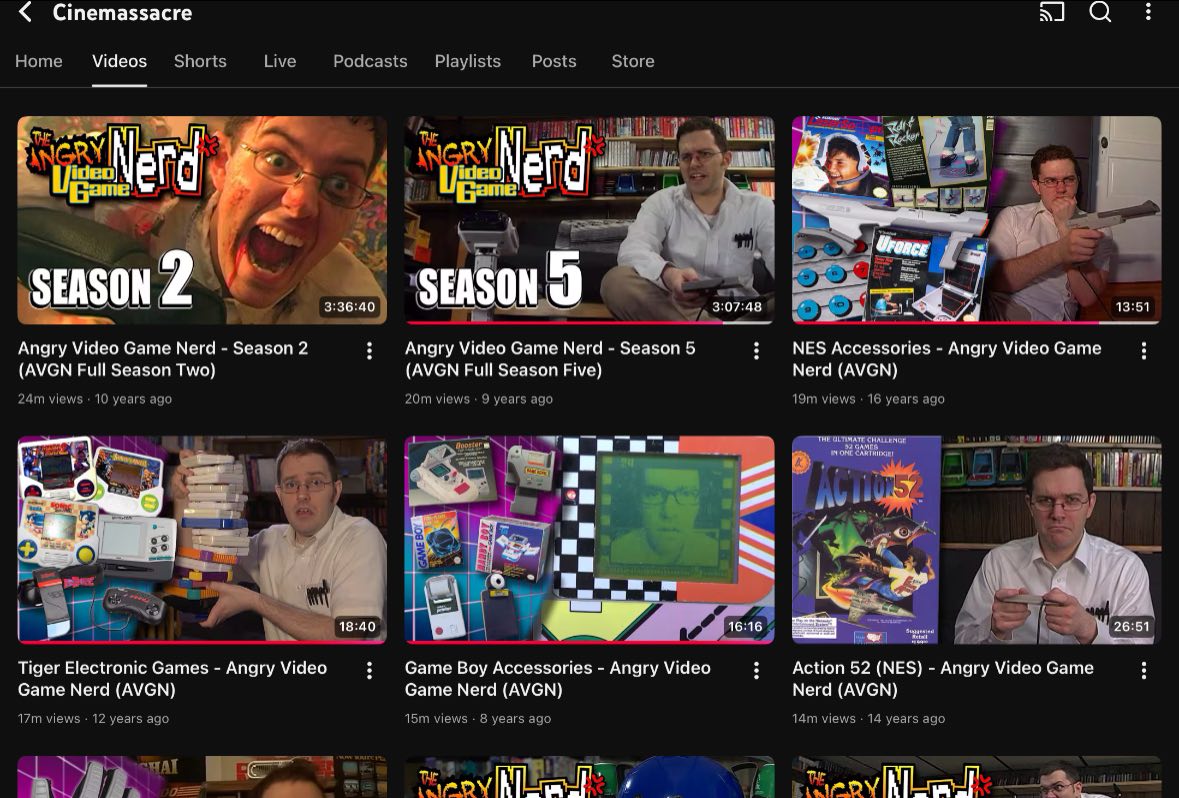The height and width of the screenshot is (798, 1179).
Task: Select '20m views · 9 years ago' text
Action: (x=479, y=399)
